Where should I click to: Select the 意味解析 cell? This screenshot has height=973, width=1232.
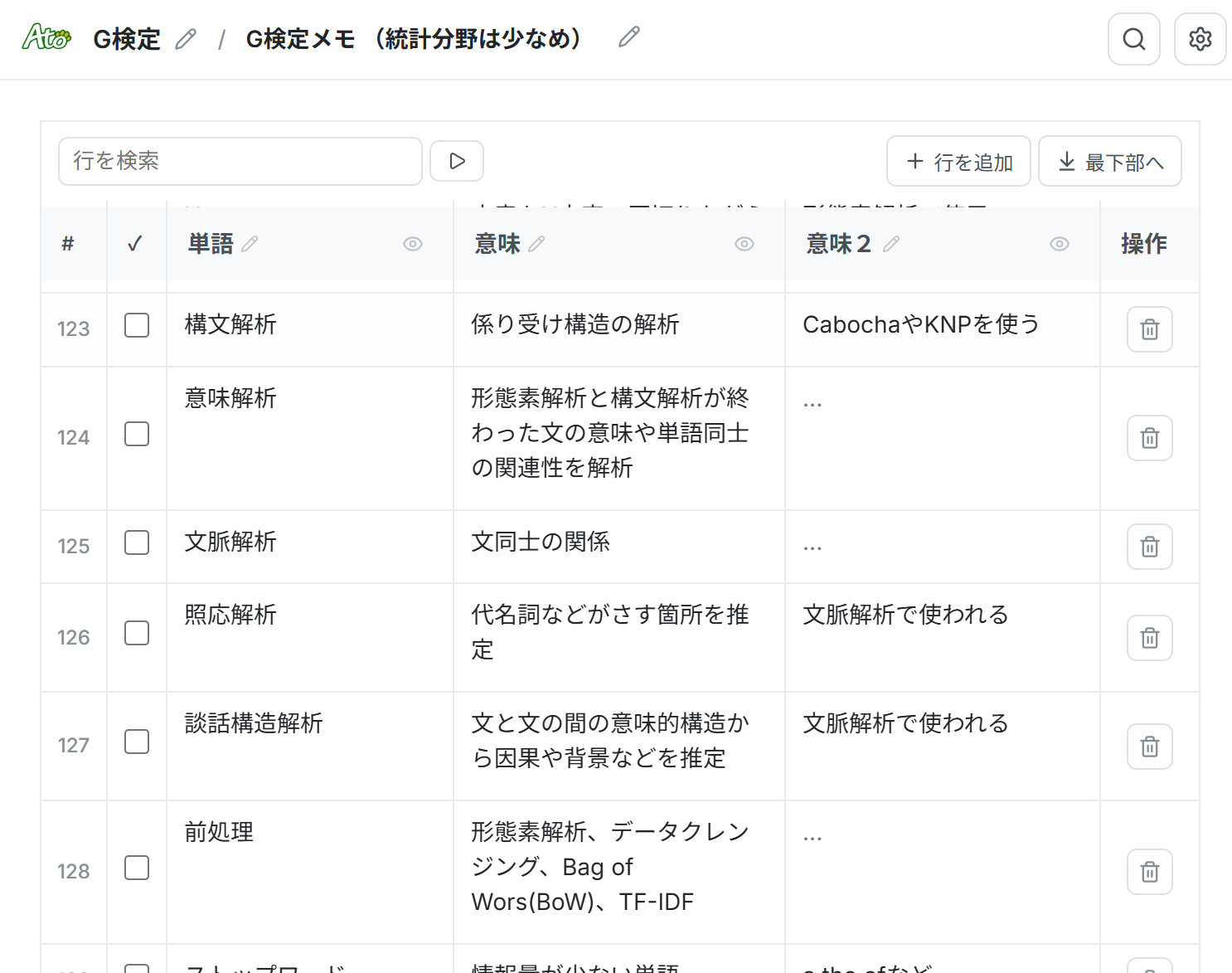[x=310, y=438]
